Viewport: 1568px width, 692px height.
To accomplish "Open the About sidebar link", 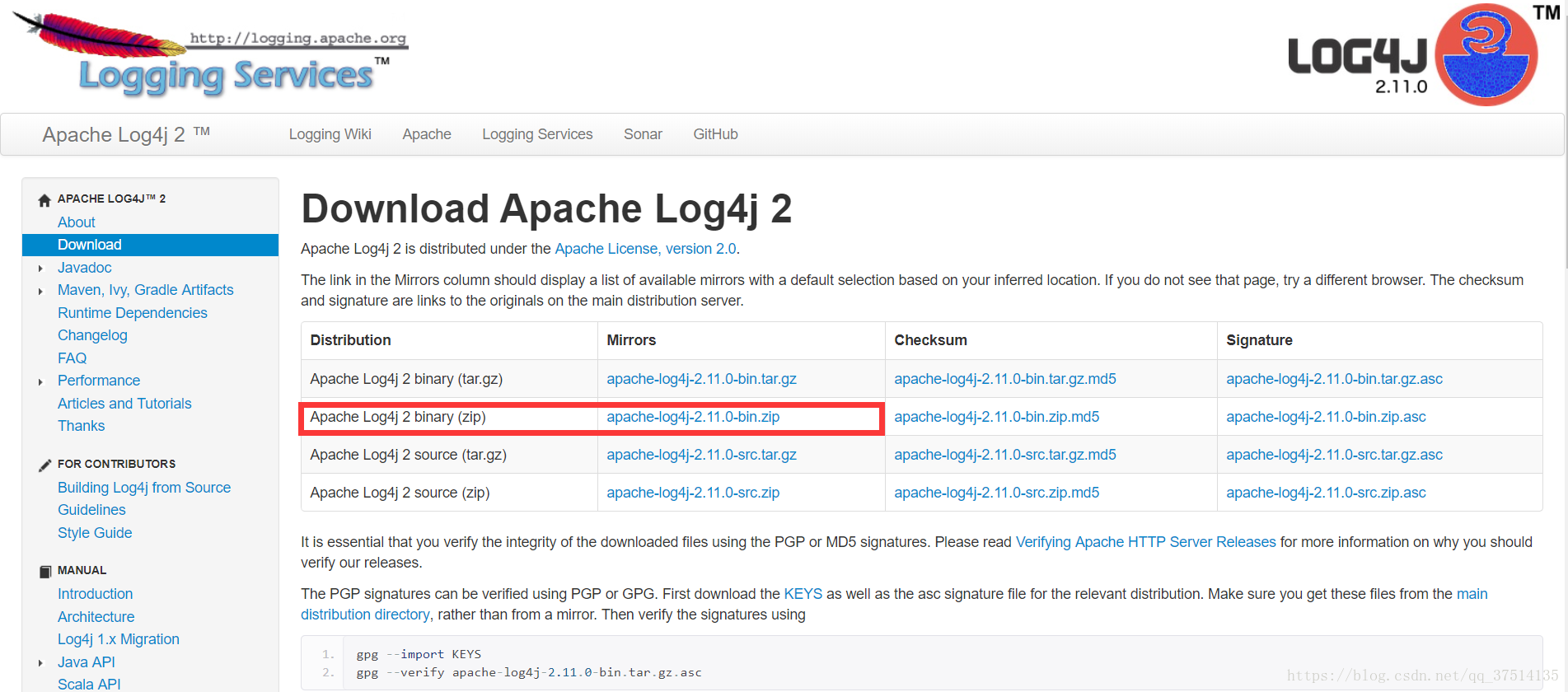I will point(77,222).
